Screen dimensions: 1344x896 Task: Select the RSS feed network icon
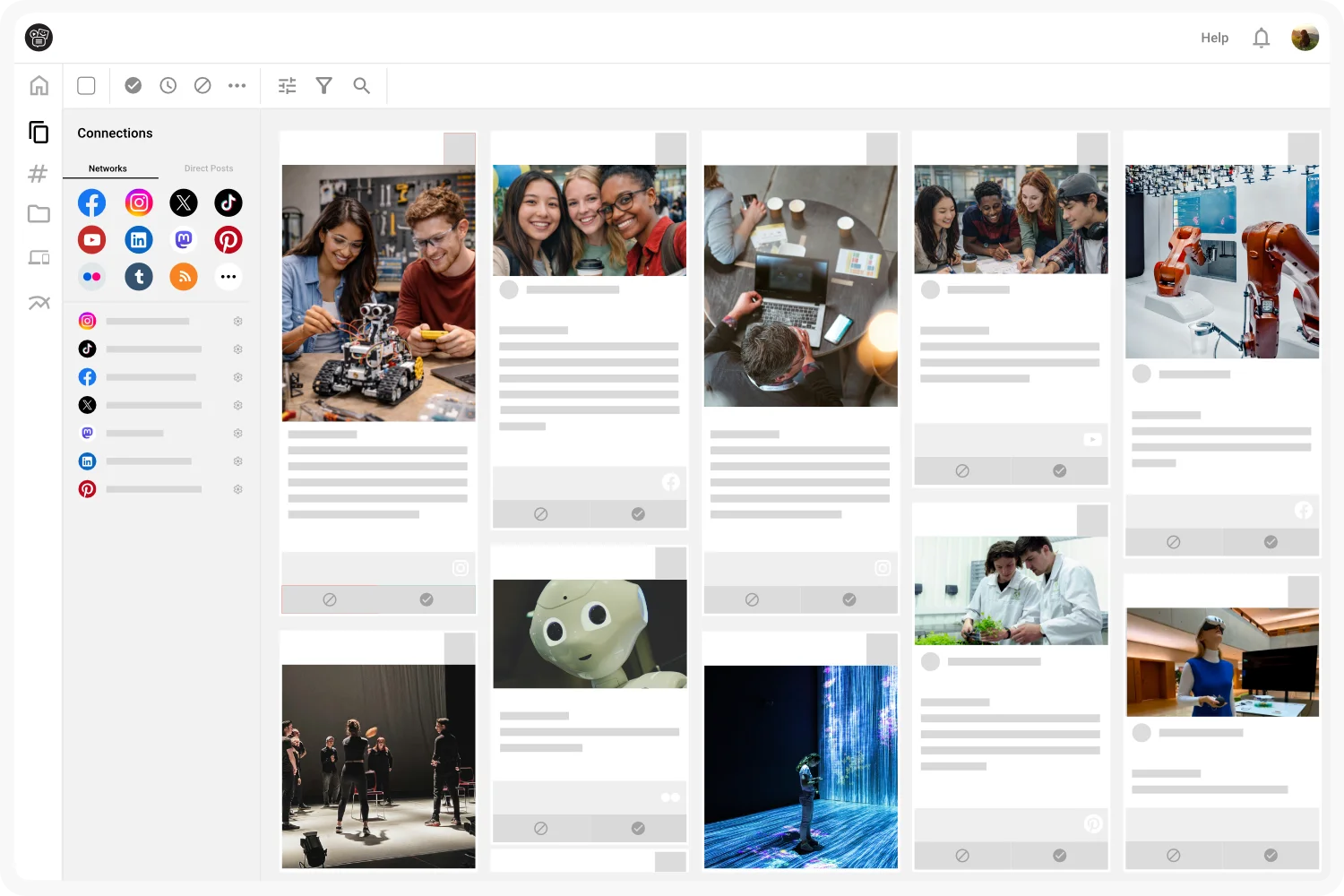[x=184, y=277]
